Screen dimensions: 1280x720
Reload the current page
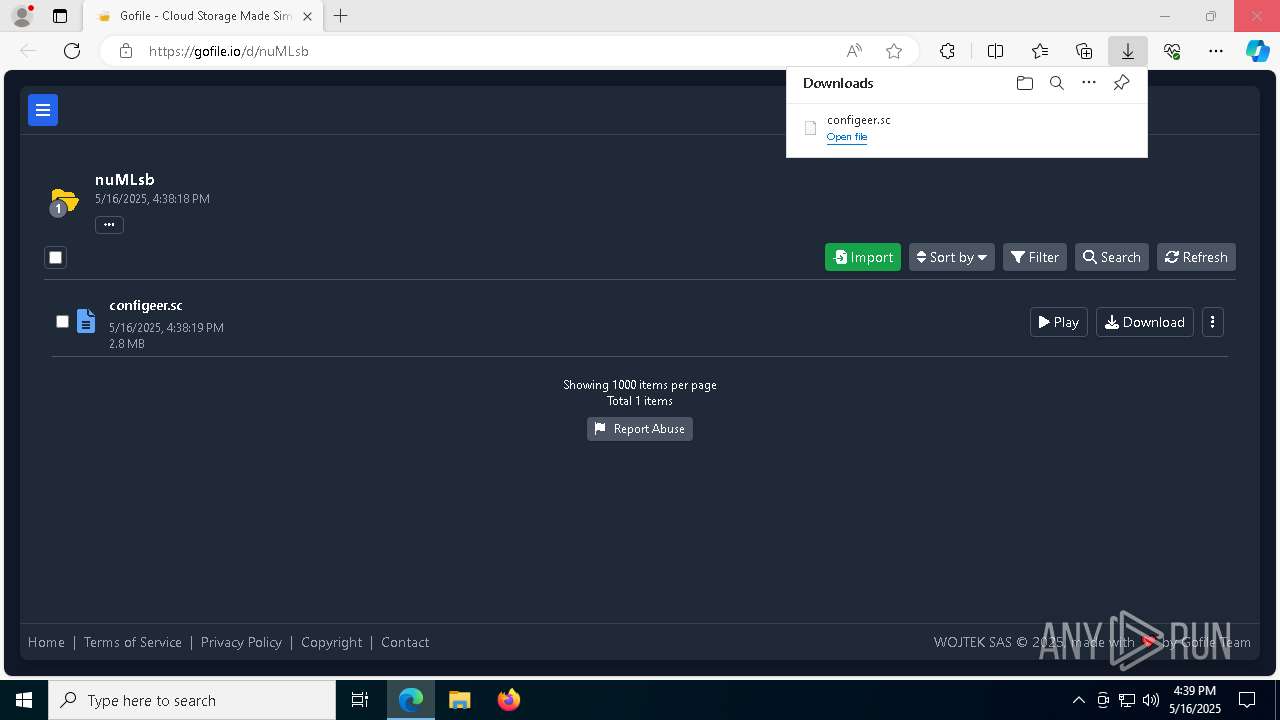coord(72,51)
